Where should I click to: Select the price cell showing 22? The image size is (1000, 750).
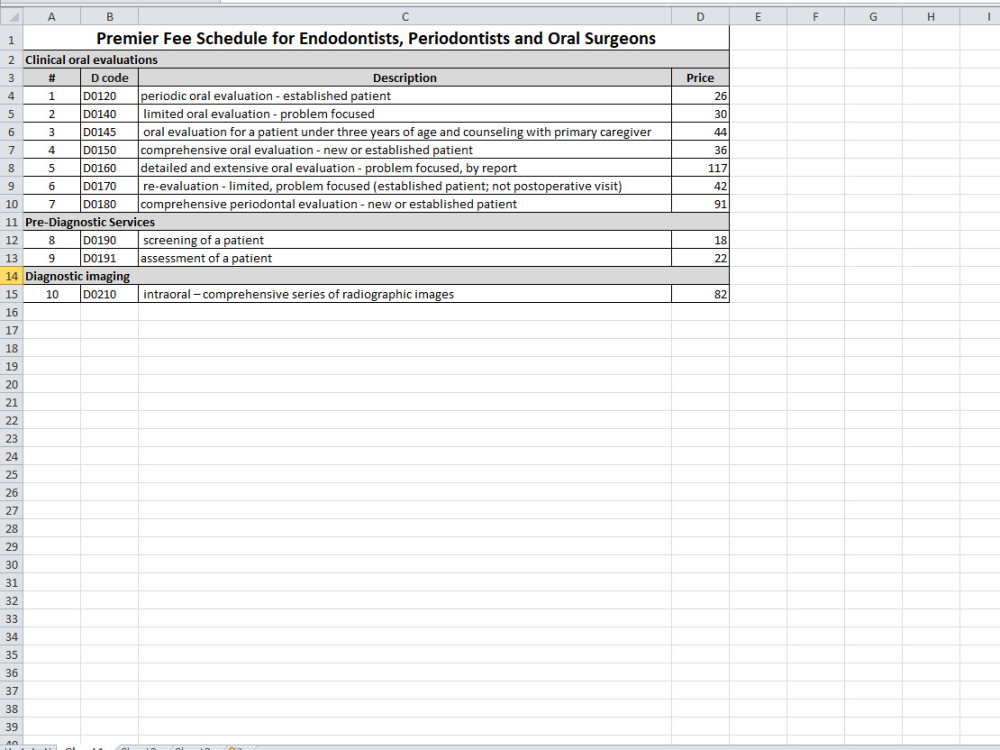(x=700, y=258)
